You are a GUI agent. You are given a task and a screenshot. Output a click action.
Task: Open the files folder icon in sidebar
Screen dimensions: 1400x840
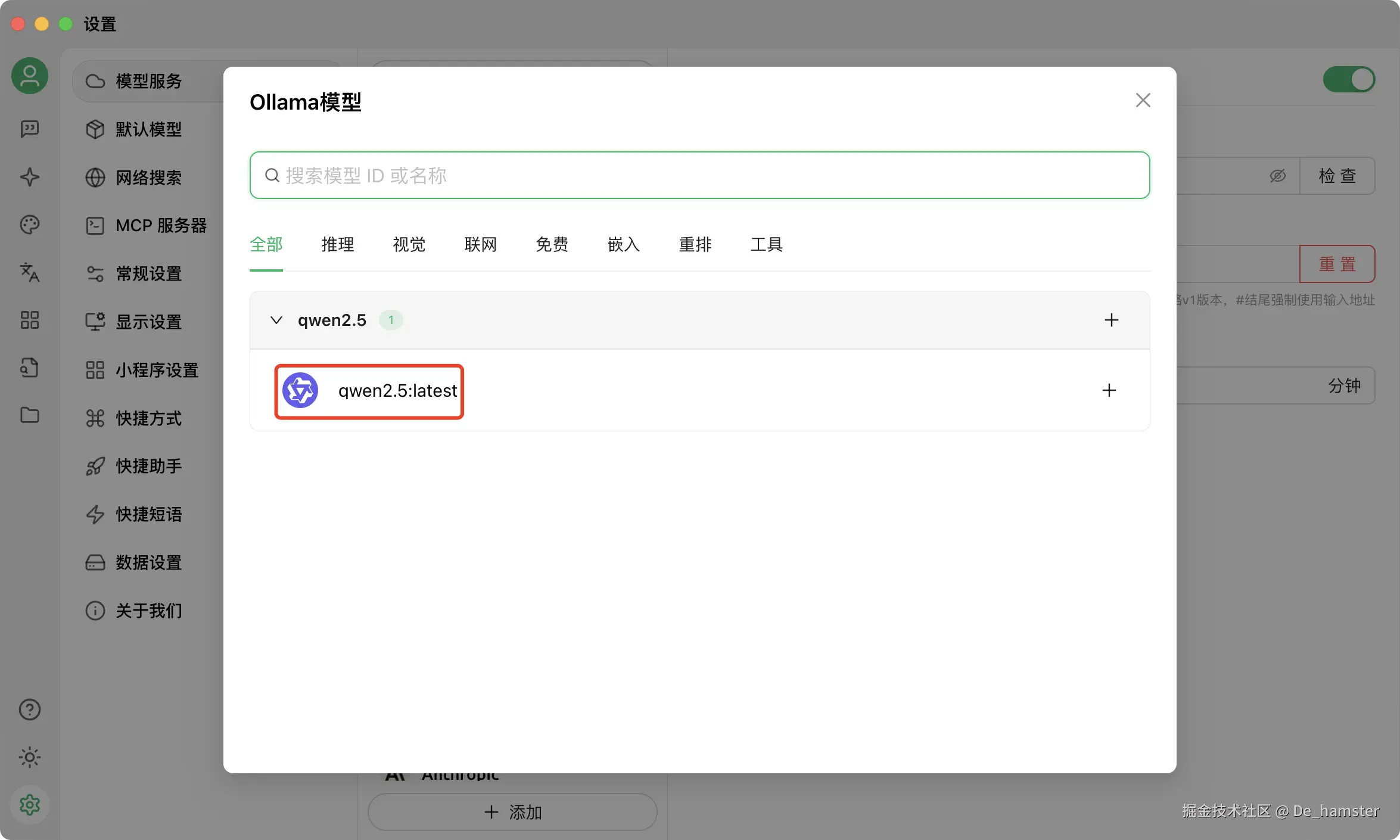[x=30, y=415]
